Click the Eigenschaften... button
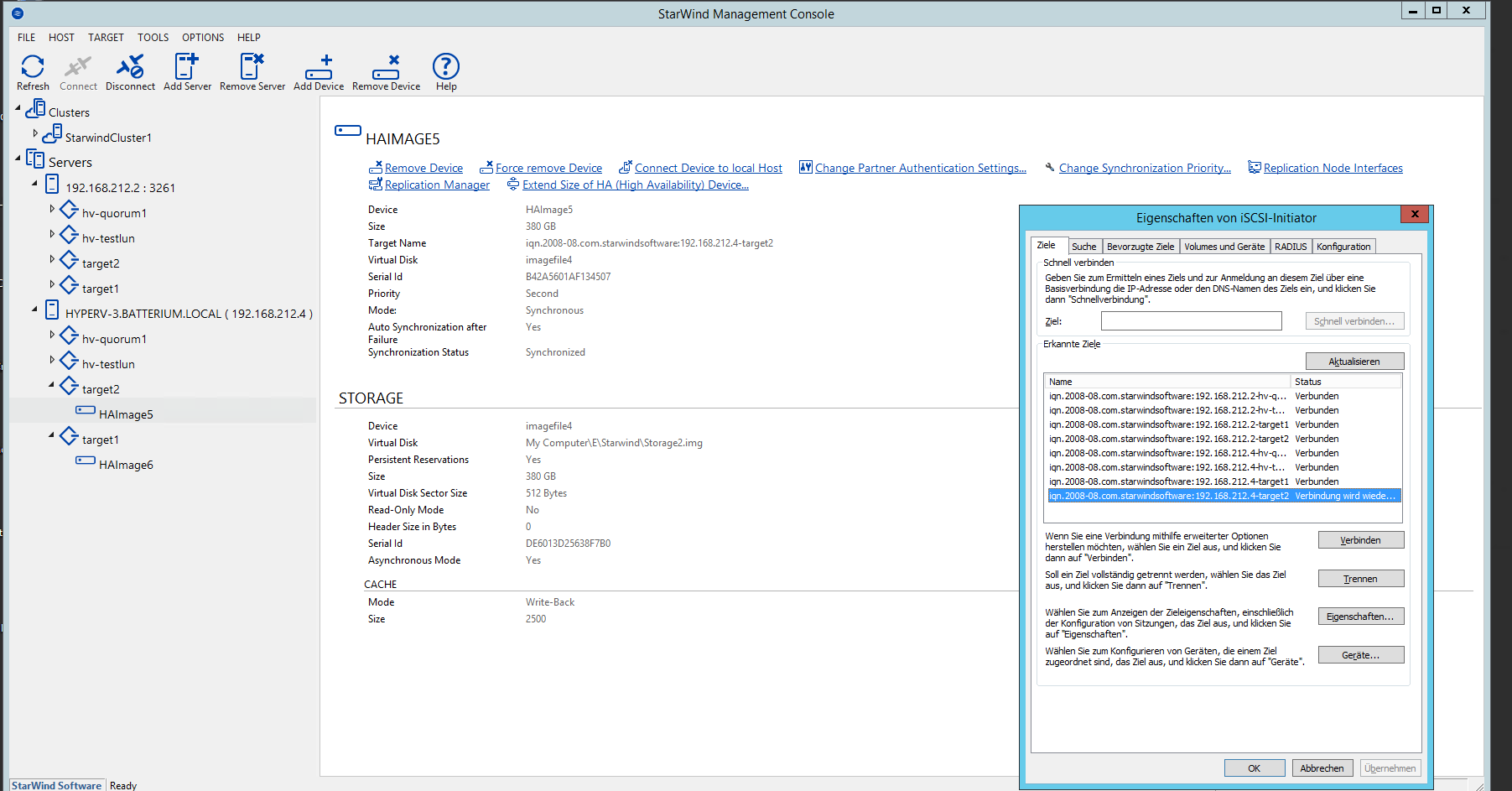The width and height of the screenshot is (1512, 791). 1360,617
